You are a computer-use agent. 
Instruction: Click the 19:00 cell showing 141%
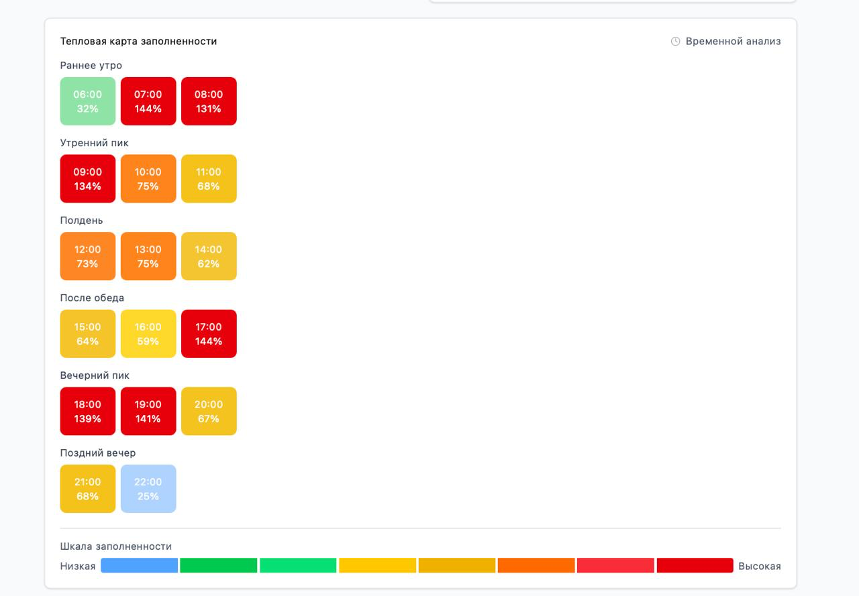(x=148, y=411)
